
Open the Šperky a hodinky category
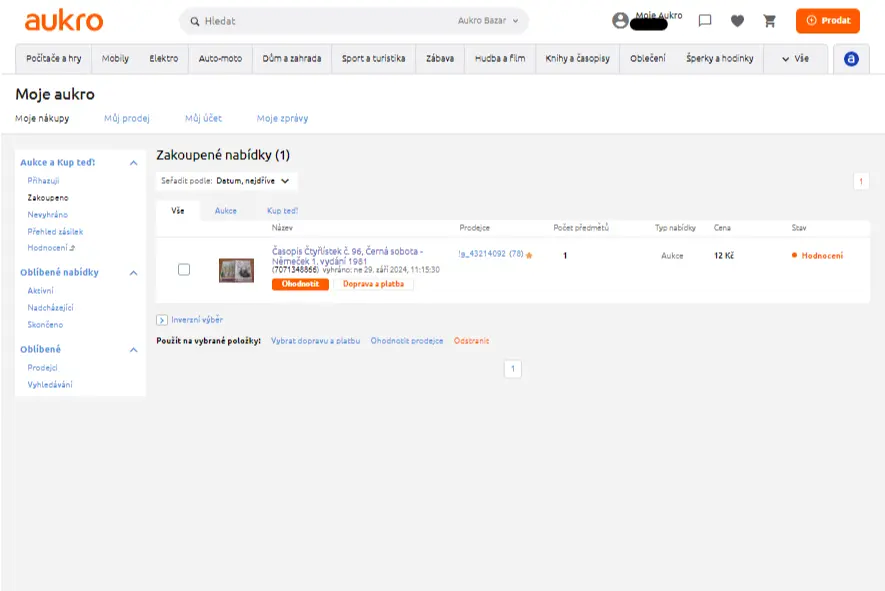(720, 59)
